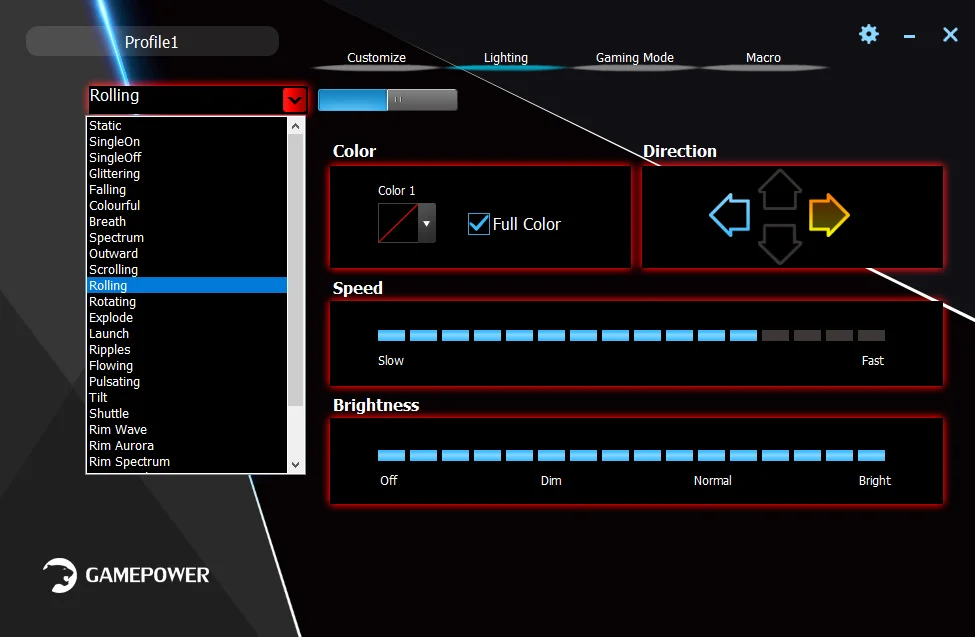Collapse the lighting effect dropdown arrow
The height and width of the screenshot is (637, 975).
[x=294, y=100]
